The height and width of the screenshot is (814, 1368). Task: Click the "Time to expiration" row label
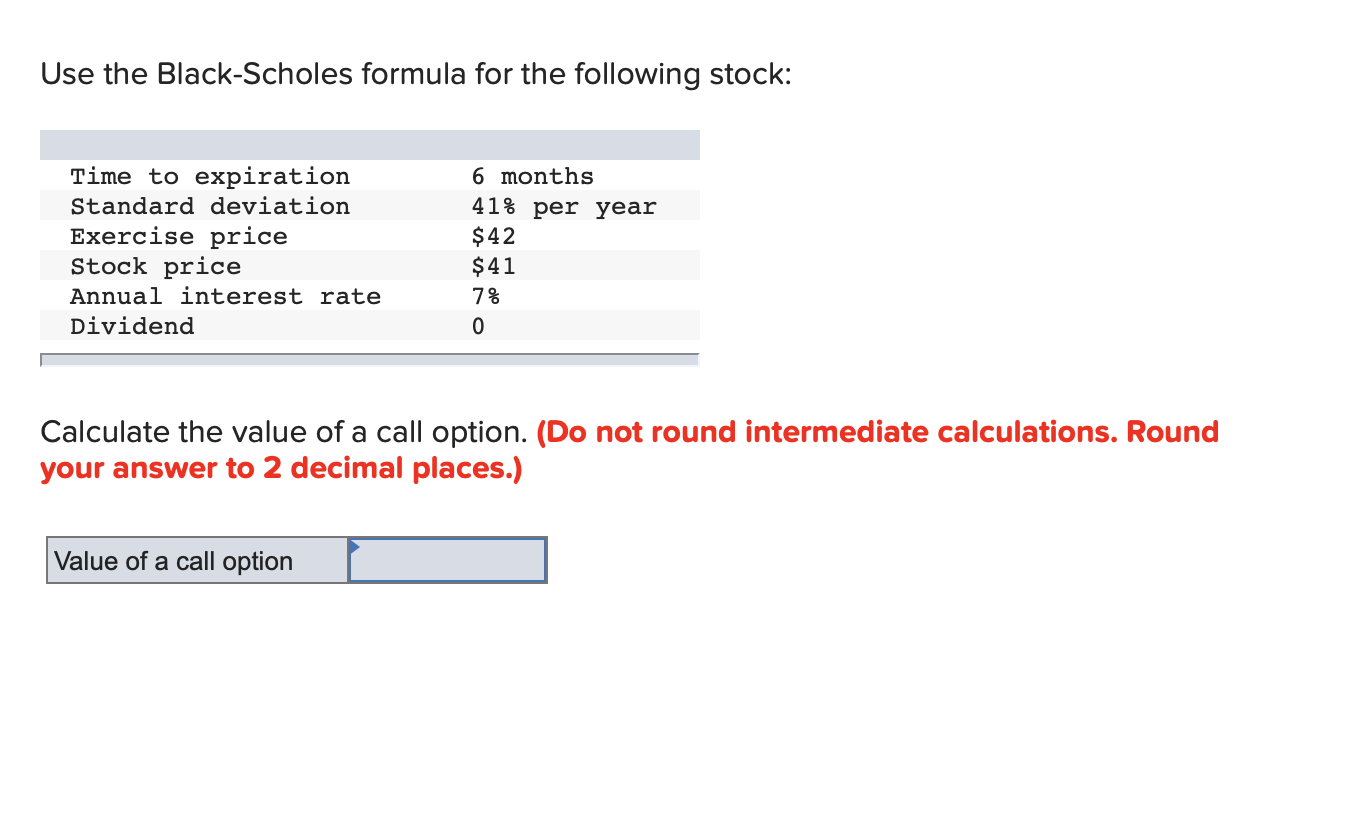[x=210, y=177]
